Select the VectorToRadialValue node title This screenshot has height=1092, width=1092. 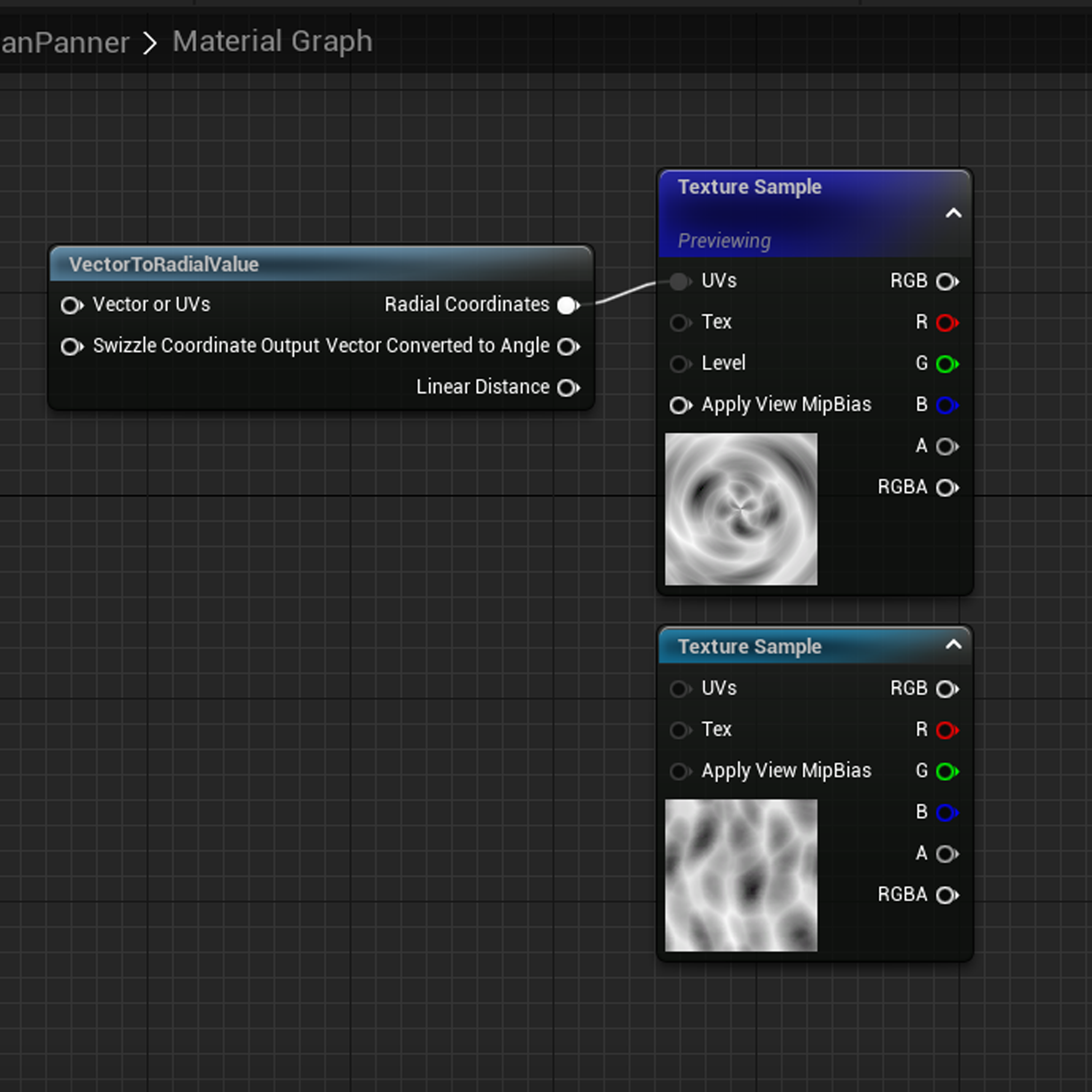(x=164, y=264)
